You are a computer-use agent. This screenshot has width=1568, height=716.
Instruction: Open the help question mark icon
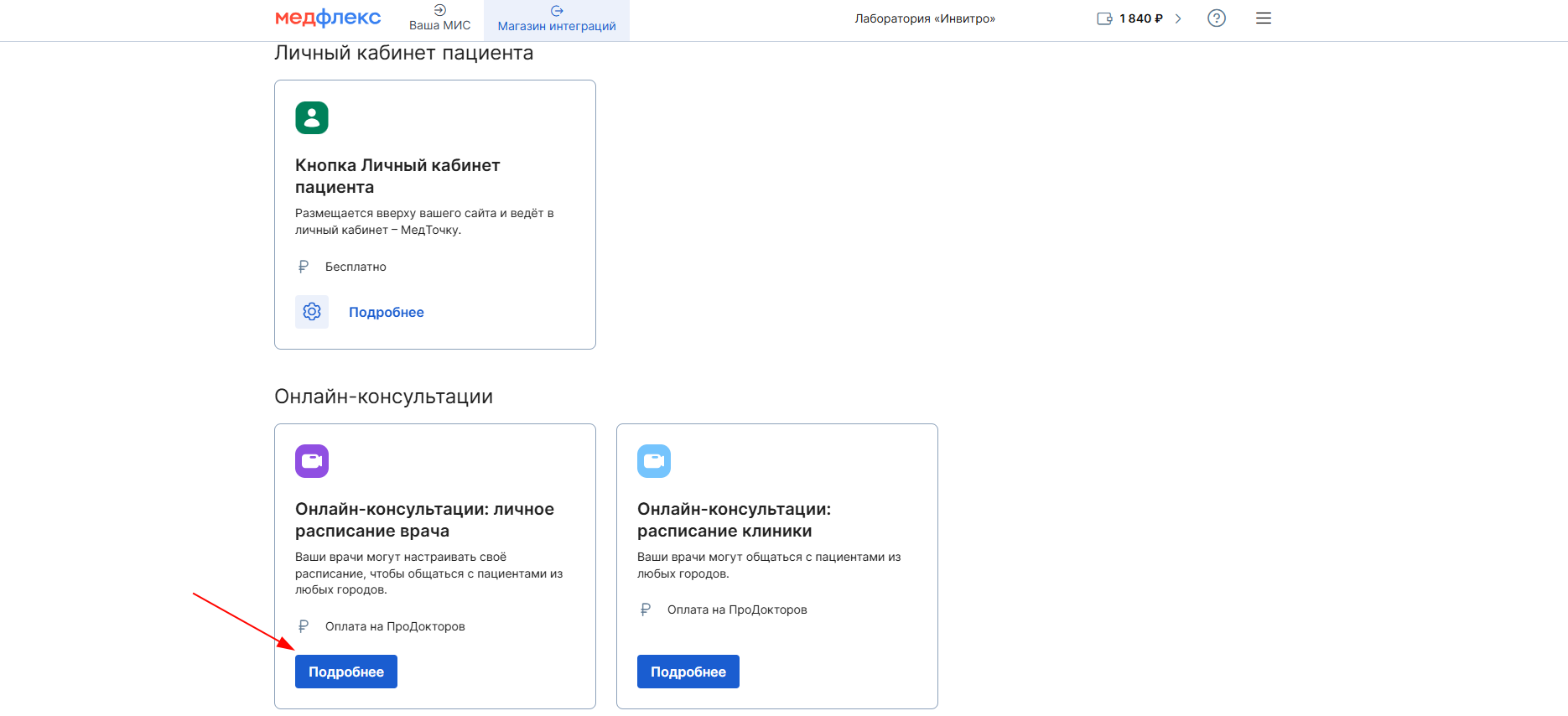pyautogui.click(x=1217, y=18)
